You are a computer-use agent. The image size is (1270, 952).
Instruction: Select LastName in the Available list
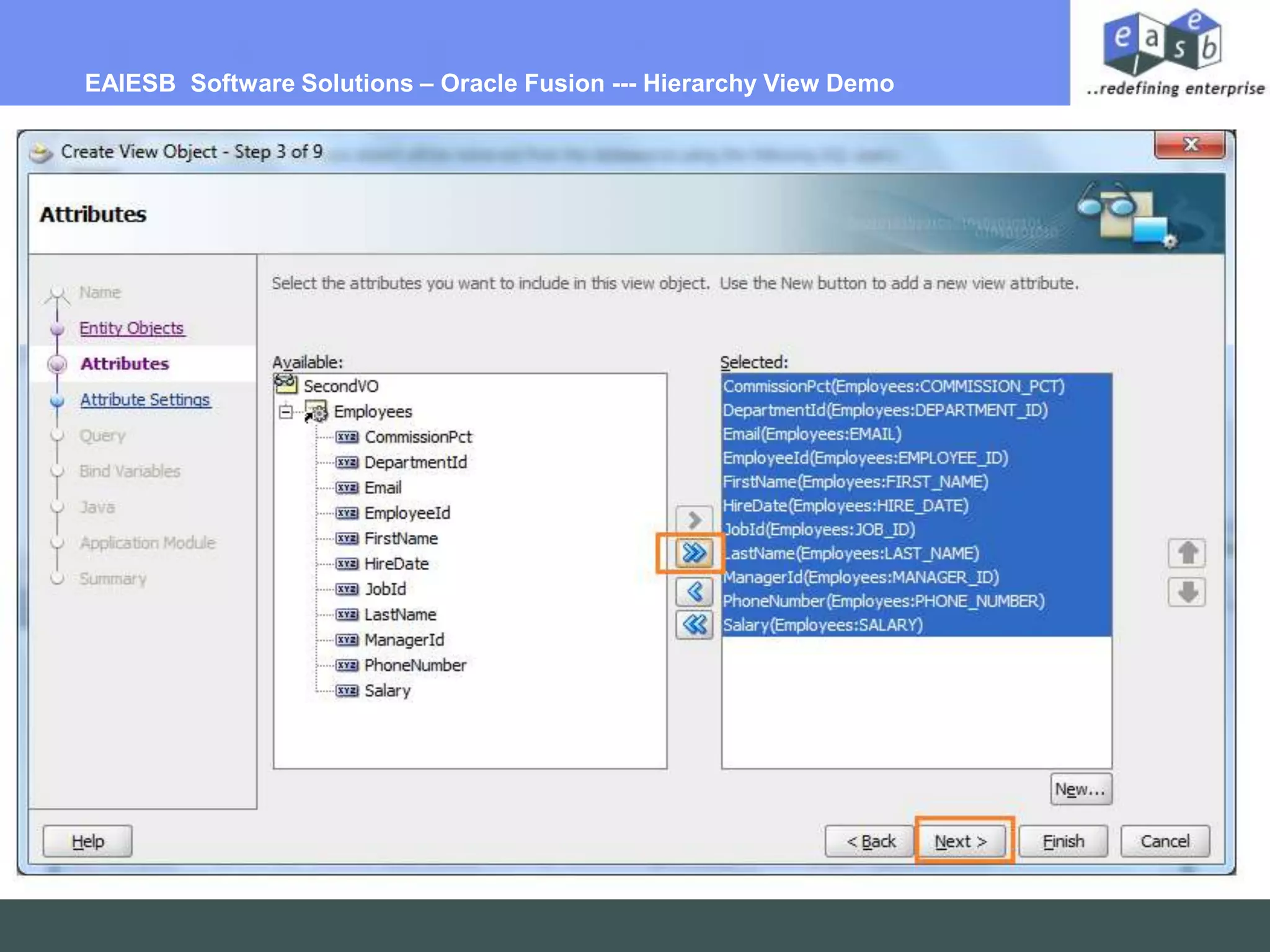(x=401, y=615)
